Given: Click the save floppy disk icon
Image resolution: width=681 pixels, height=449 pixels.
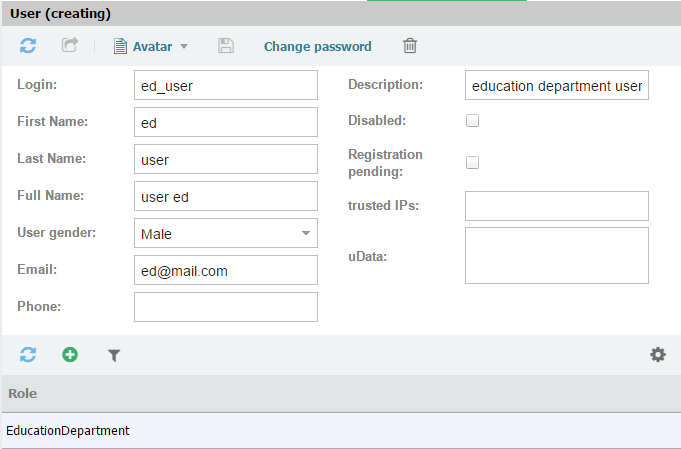Looking at the screenshot, I should pyautogui.click(x=226, y=46).
